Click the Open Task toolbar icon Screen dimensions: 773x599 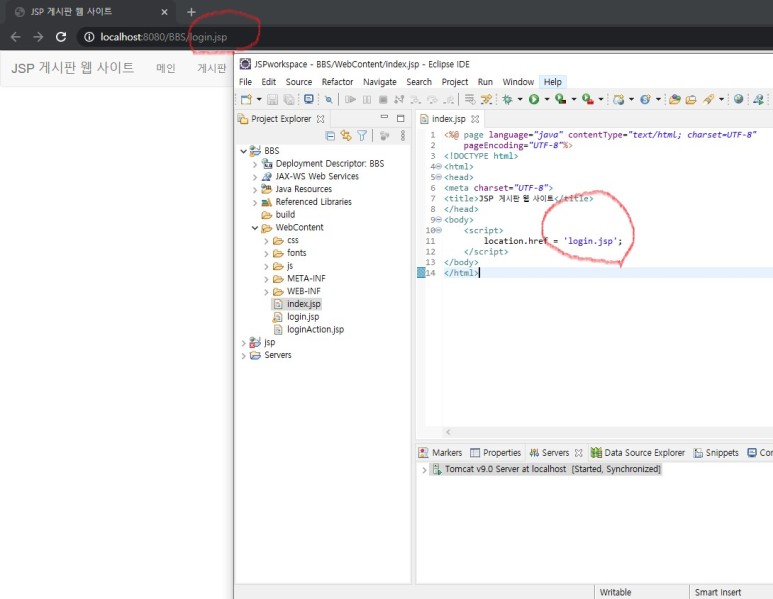[x=691, y=100]
